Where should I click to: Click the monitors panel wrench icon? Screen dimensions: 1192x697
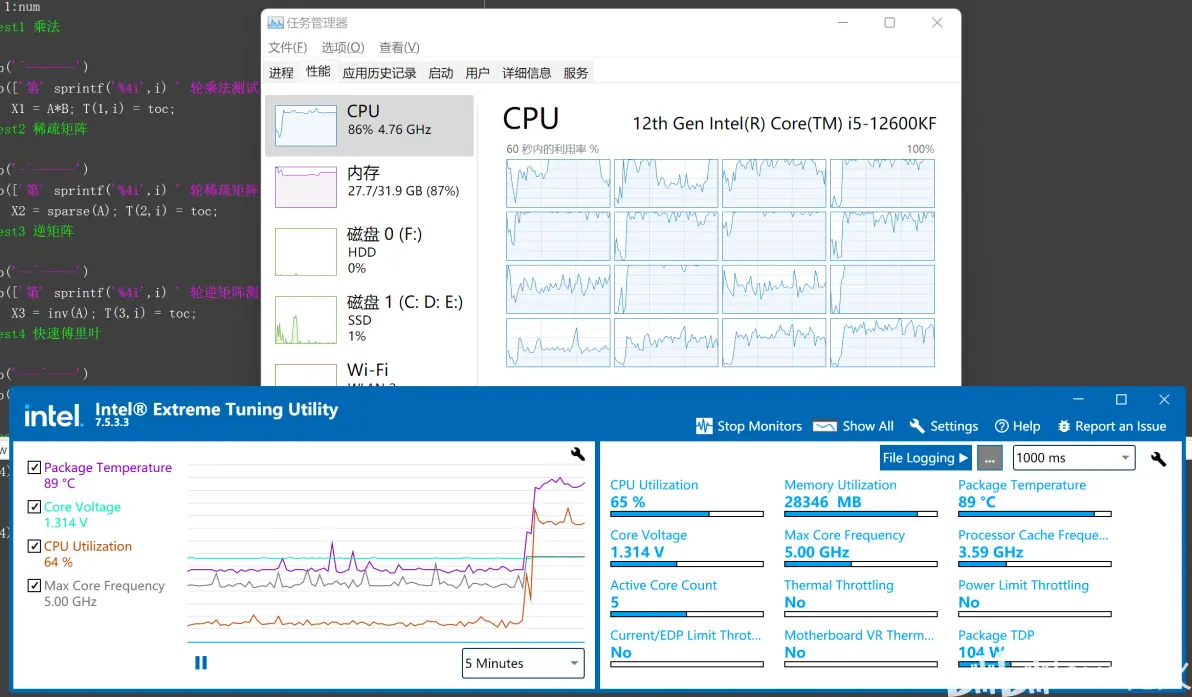1158,458
